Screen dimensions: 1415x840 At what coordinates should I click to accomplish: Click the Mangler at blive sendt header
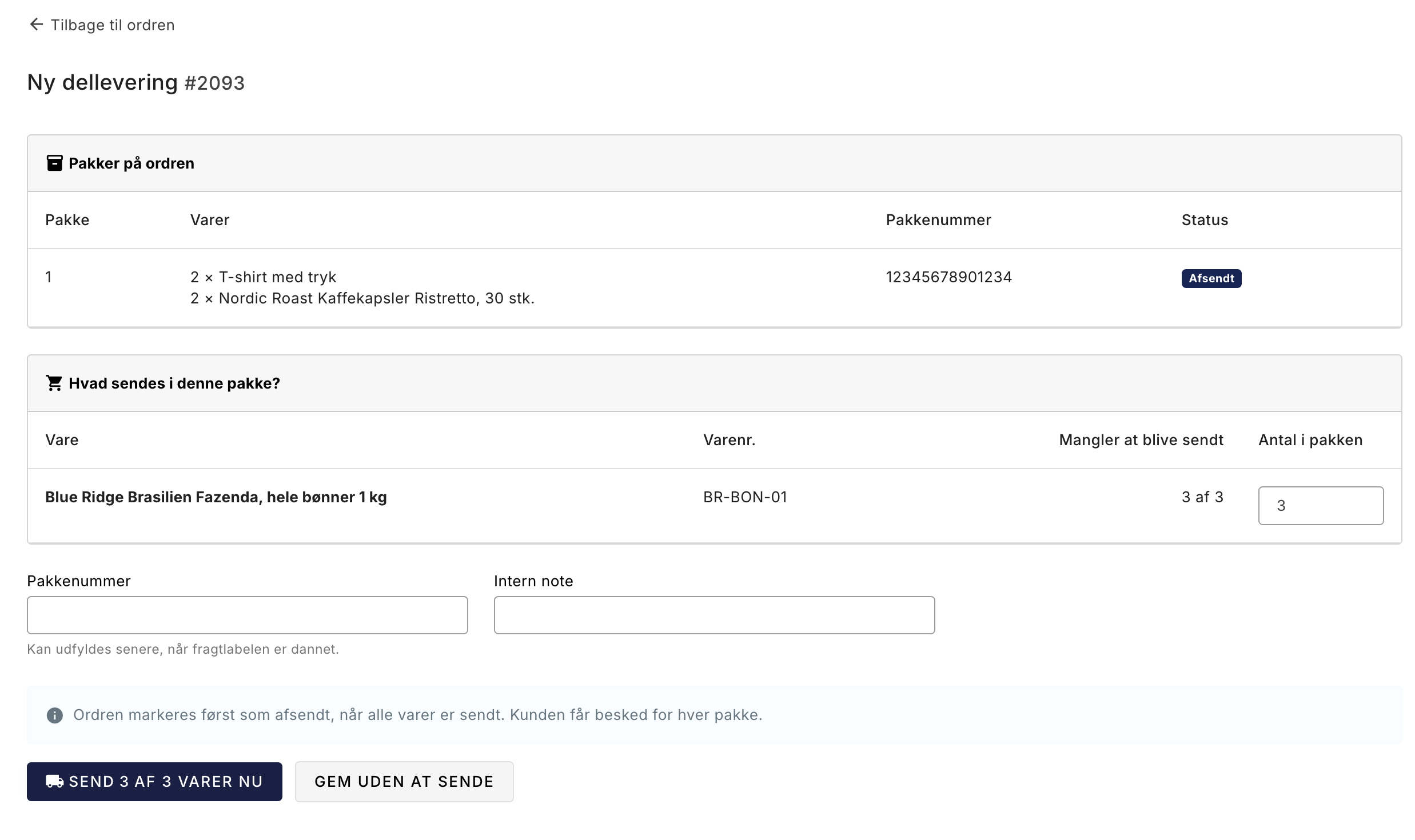pos(1141,440)
